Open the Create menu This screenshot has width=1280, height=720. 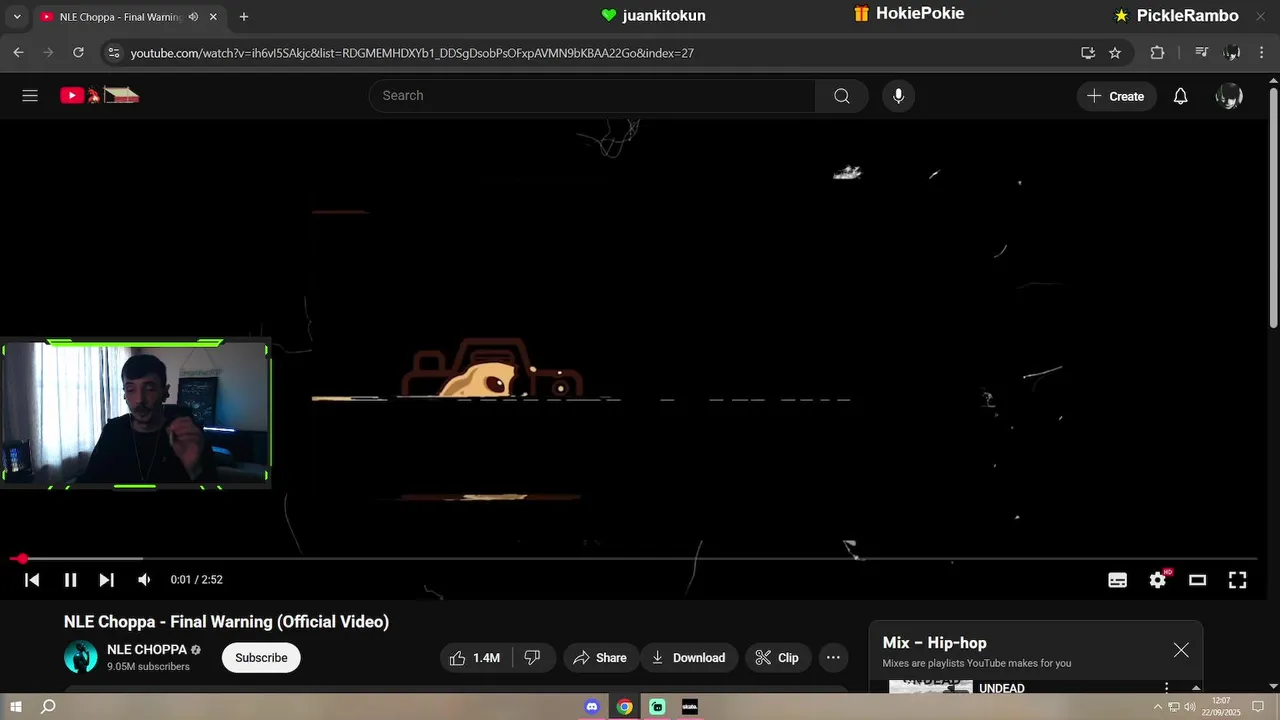click(x=1116, y=96)
